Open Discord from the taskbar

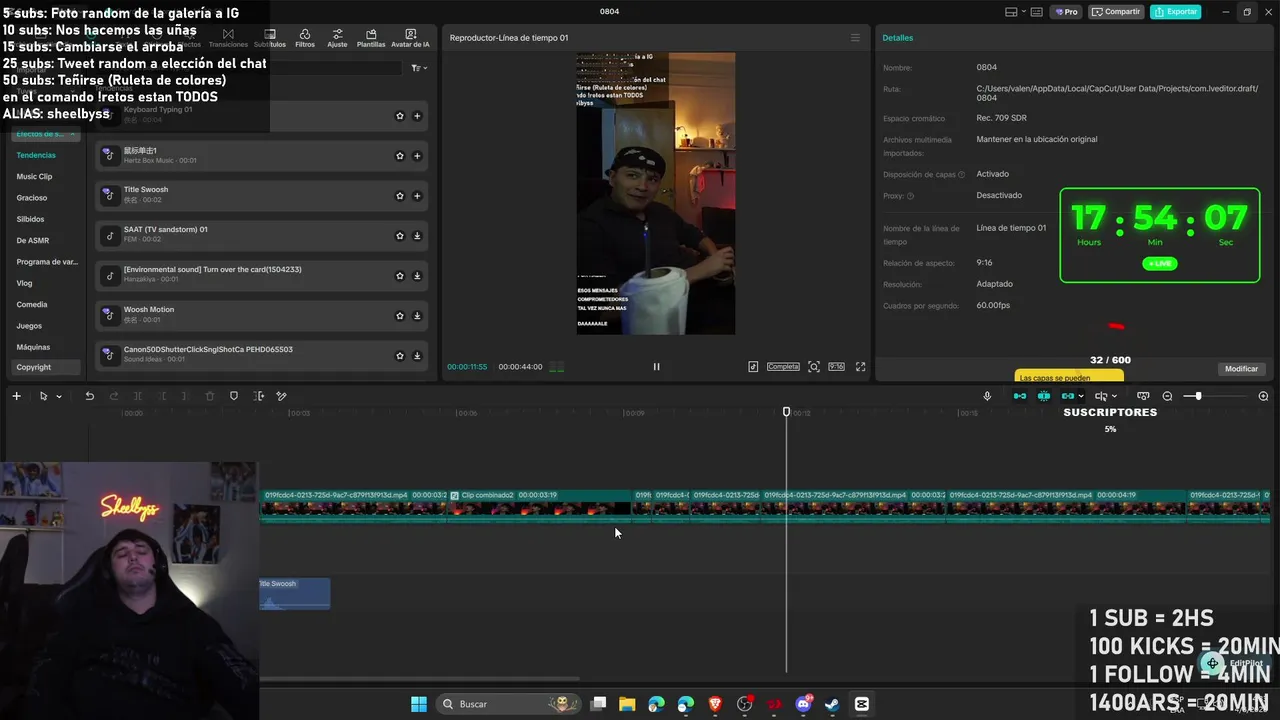click(x=803, y=704)
